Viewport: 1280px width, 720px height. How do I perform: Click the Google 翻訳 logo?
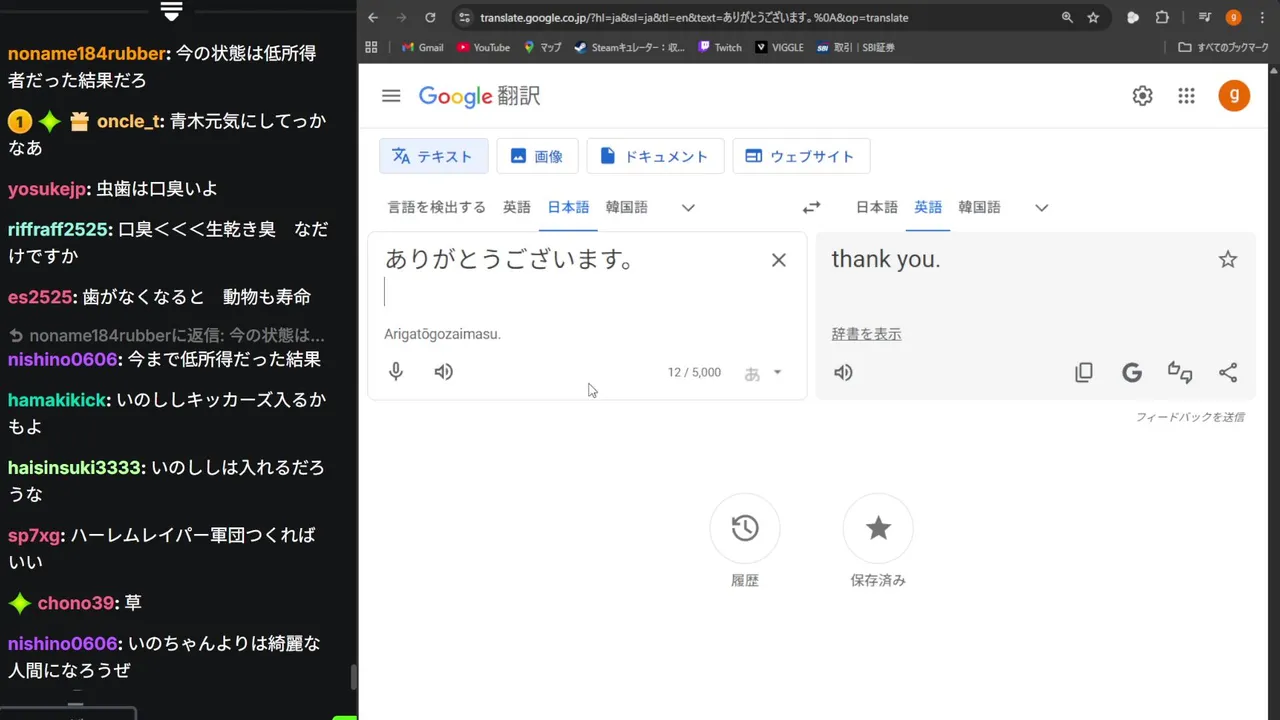(480, 96)
